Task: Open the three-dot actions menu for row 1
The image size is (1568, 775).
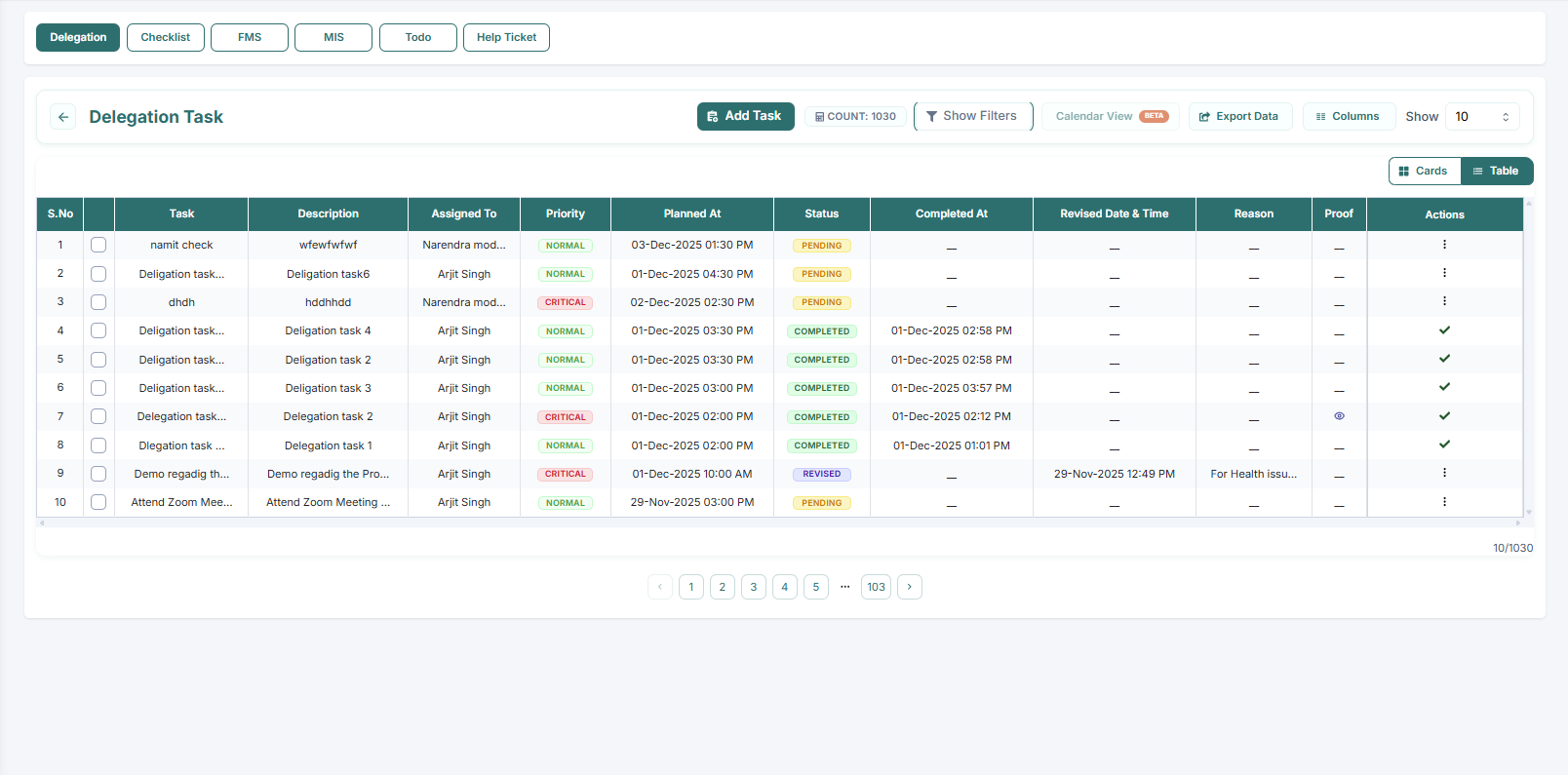Action: [x=1444, y=245]
